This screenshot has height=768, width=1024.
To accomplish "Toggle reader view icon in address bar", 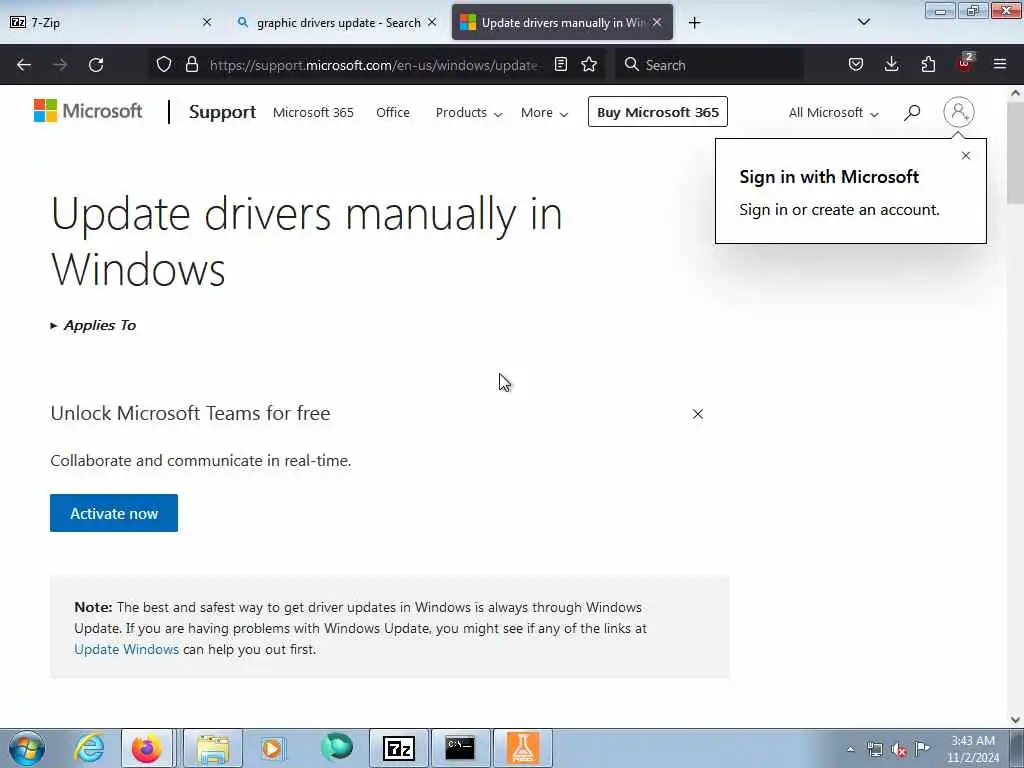I will pos(561,64).
